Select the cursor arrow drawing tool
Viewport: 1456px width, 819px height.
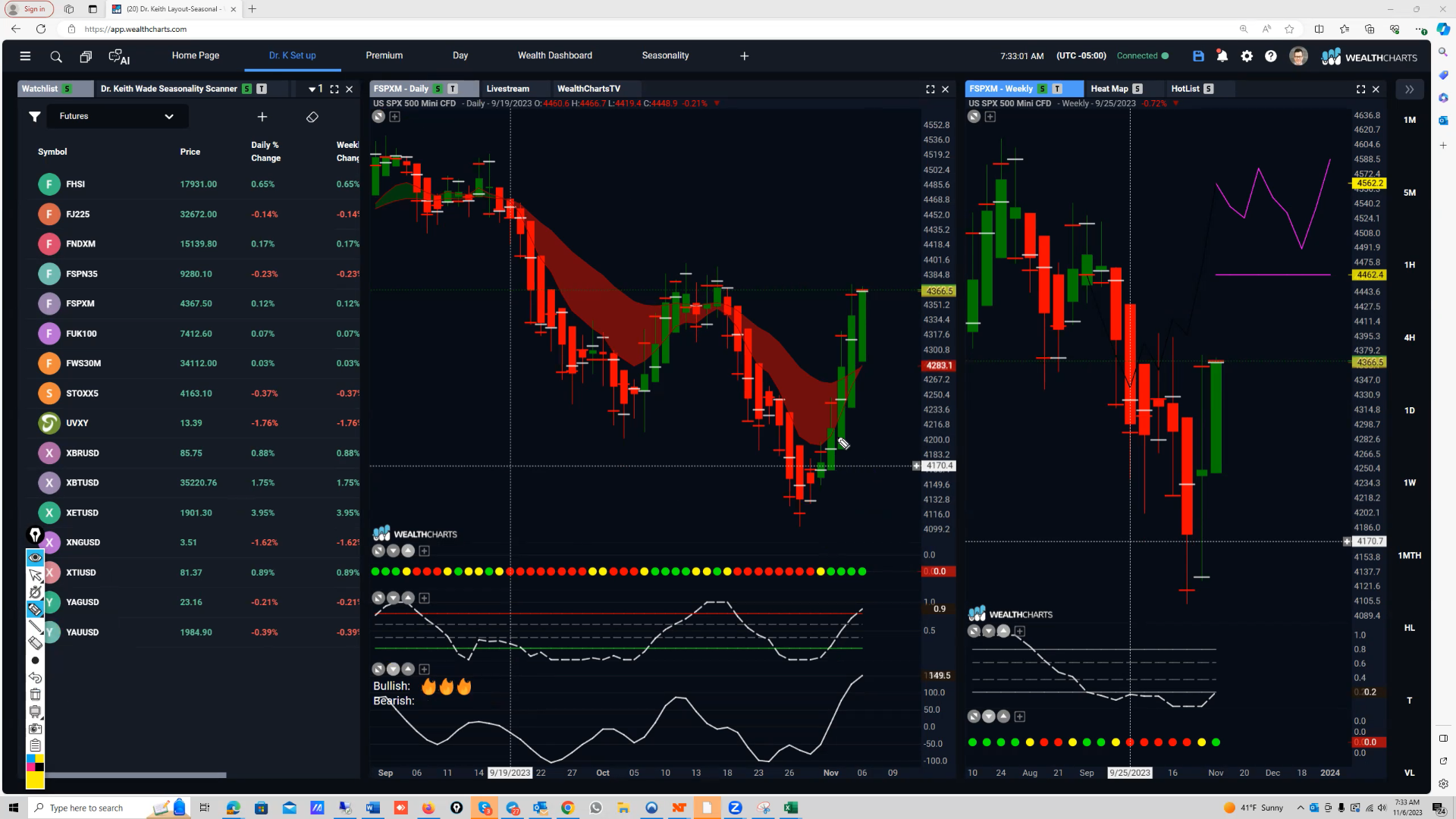[35, 576]
